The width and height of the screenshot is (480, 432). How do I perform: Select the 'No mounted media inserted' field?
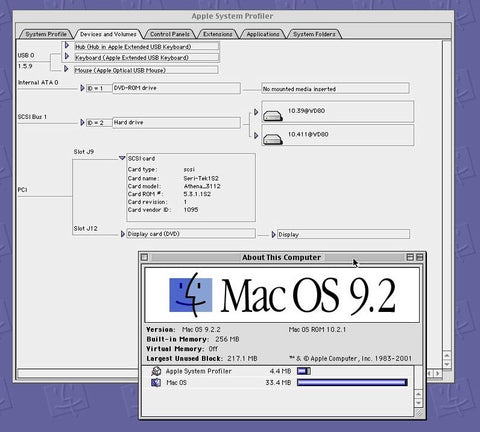335,89
